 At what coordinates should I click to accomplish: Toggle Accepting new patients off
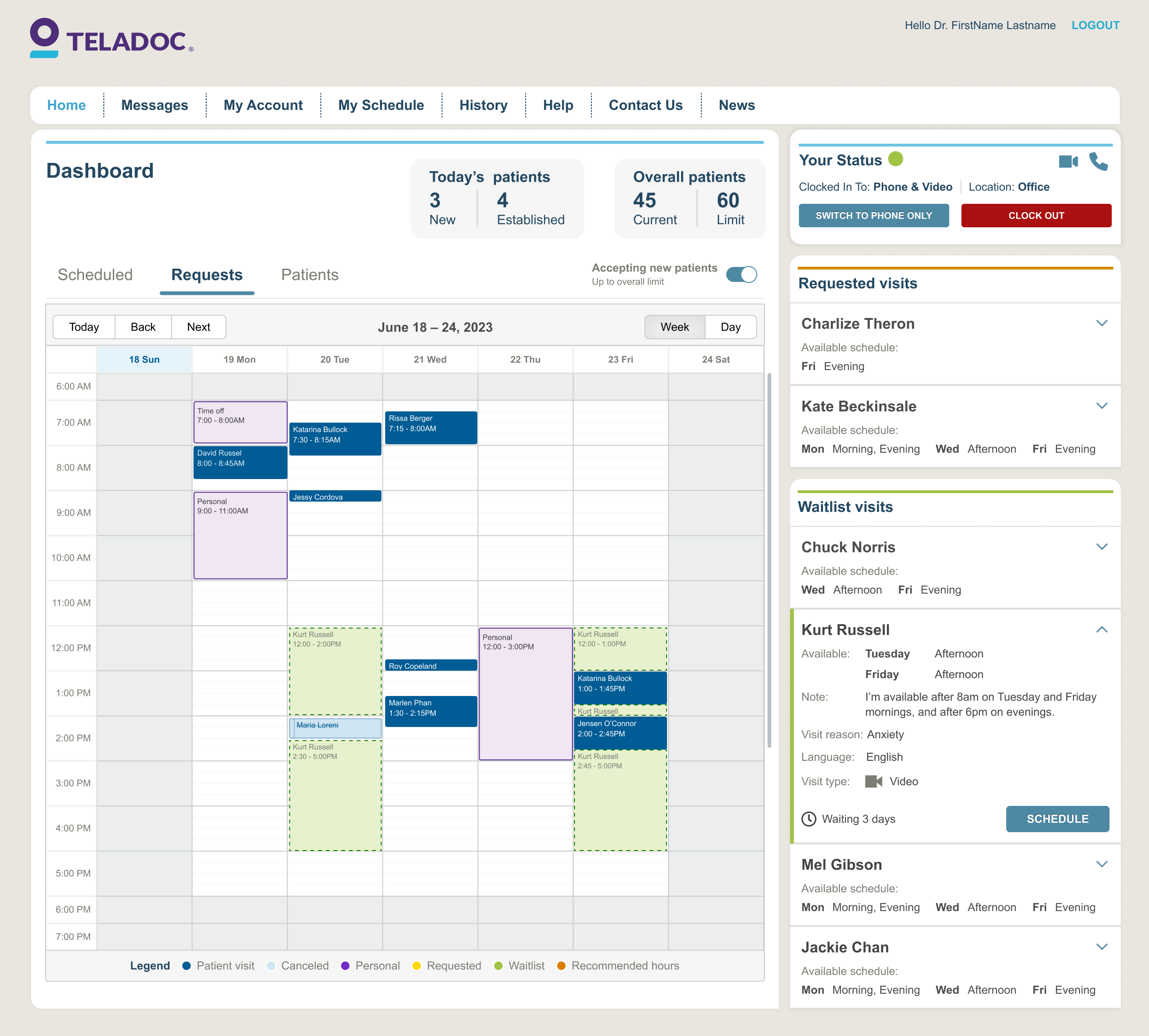pos(742,274)
